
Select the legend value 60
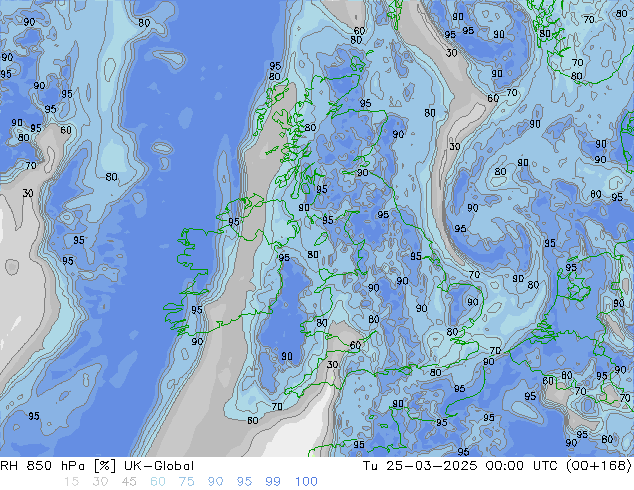[x=158, y=482]
